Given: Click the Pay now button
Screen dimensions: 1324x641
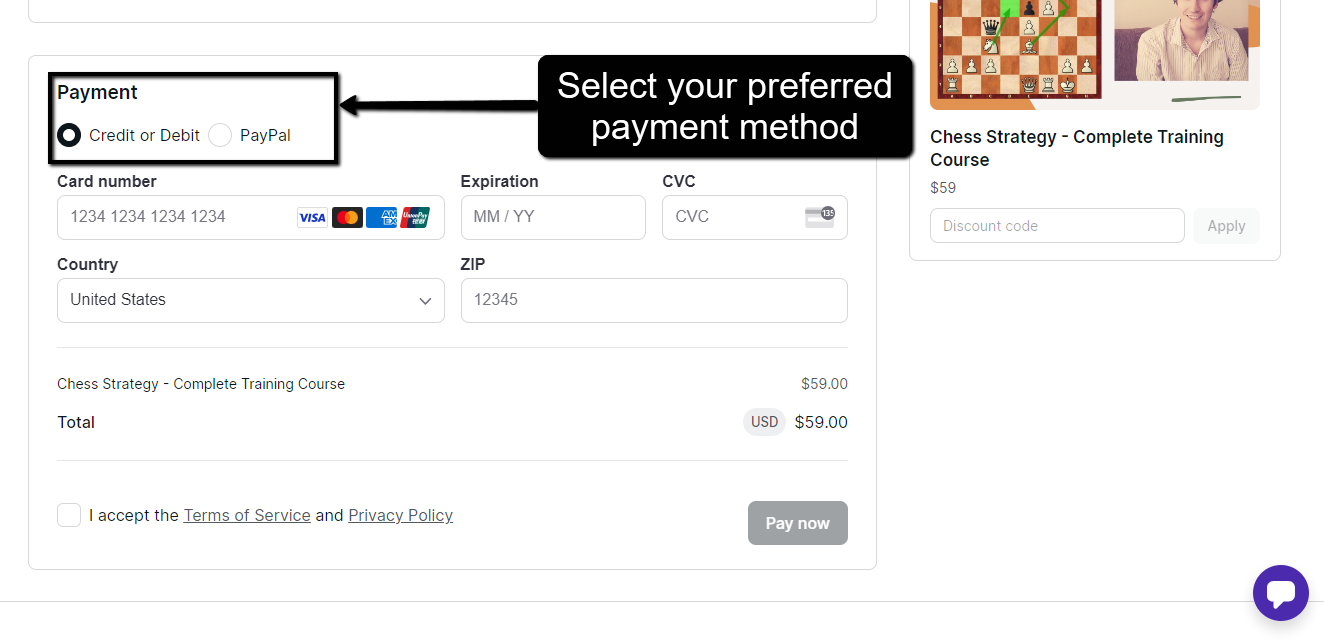Looking at the screenshot, I should click(797, 523).
